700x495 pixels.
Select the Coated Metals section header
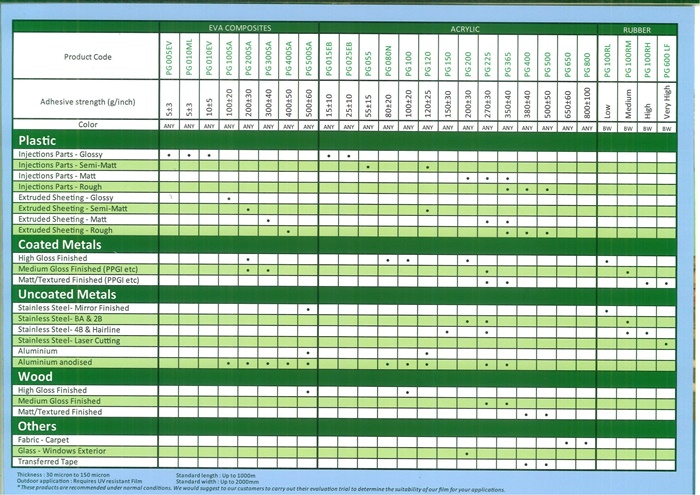pos(61,244)
